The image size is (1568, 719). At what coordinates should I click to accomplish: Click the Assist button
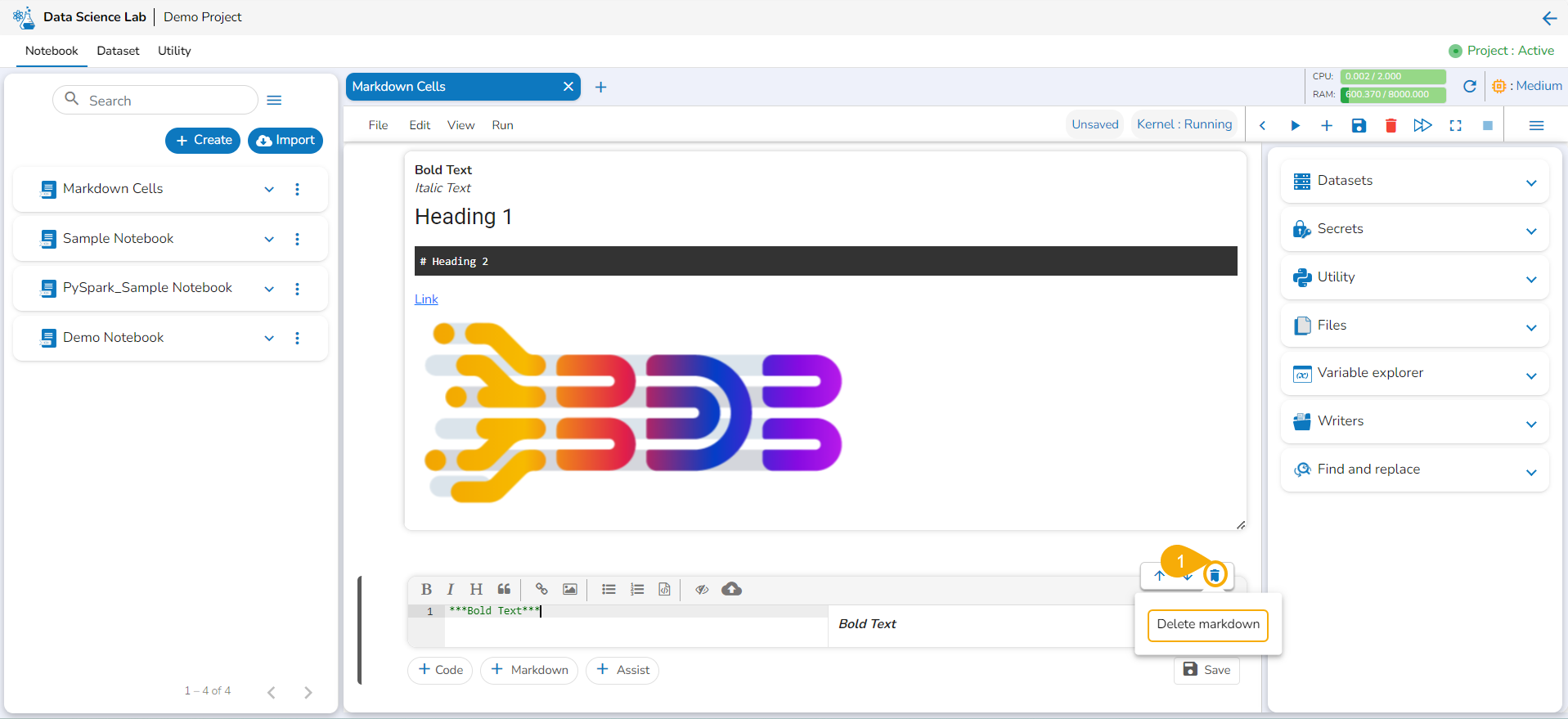click(622, 670)
